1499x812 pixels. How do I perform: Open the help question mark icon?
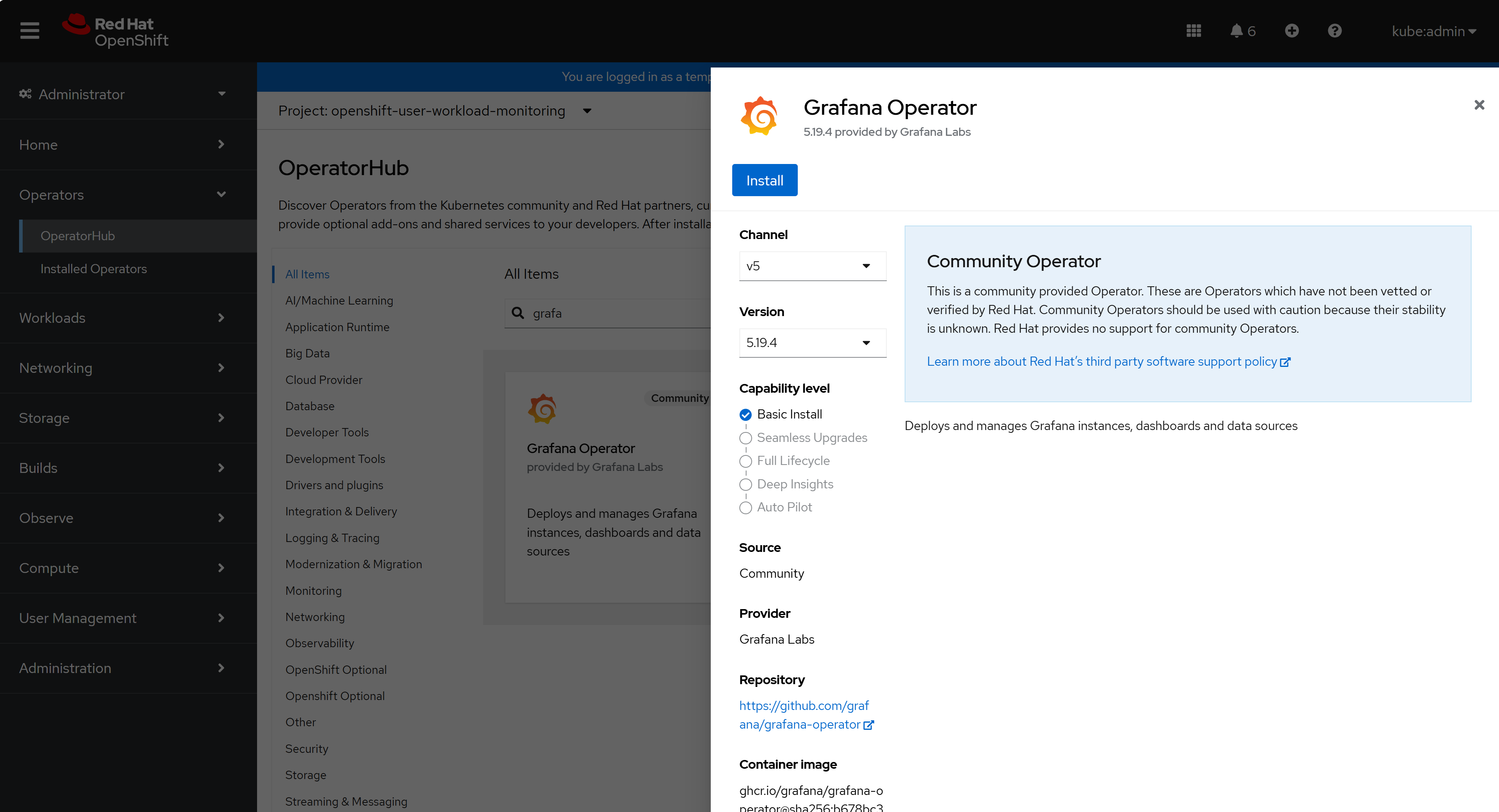(x=1334, y=31)
